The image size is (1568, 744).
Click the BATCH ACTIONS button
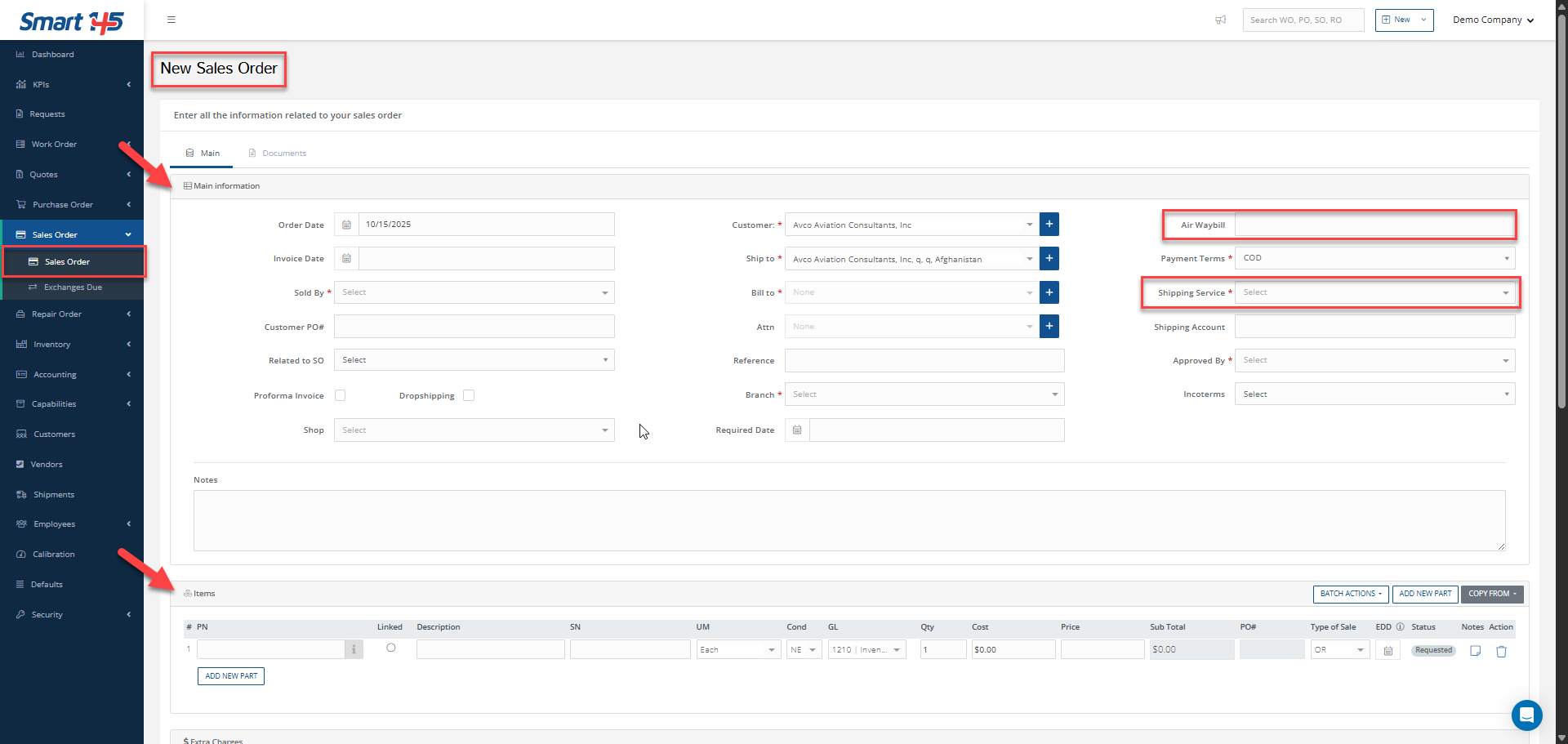point(1350,594)
